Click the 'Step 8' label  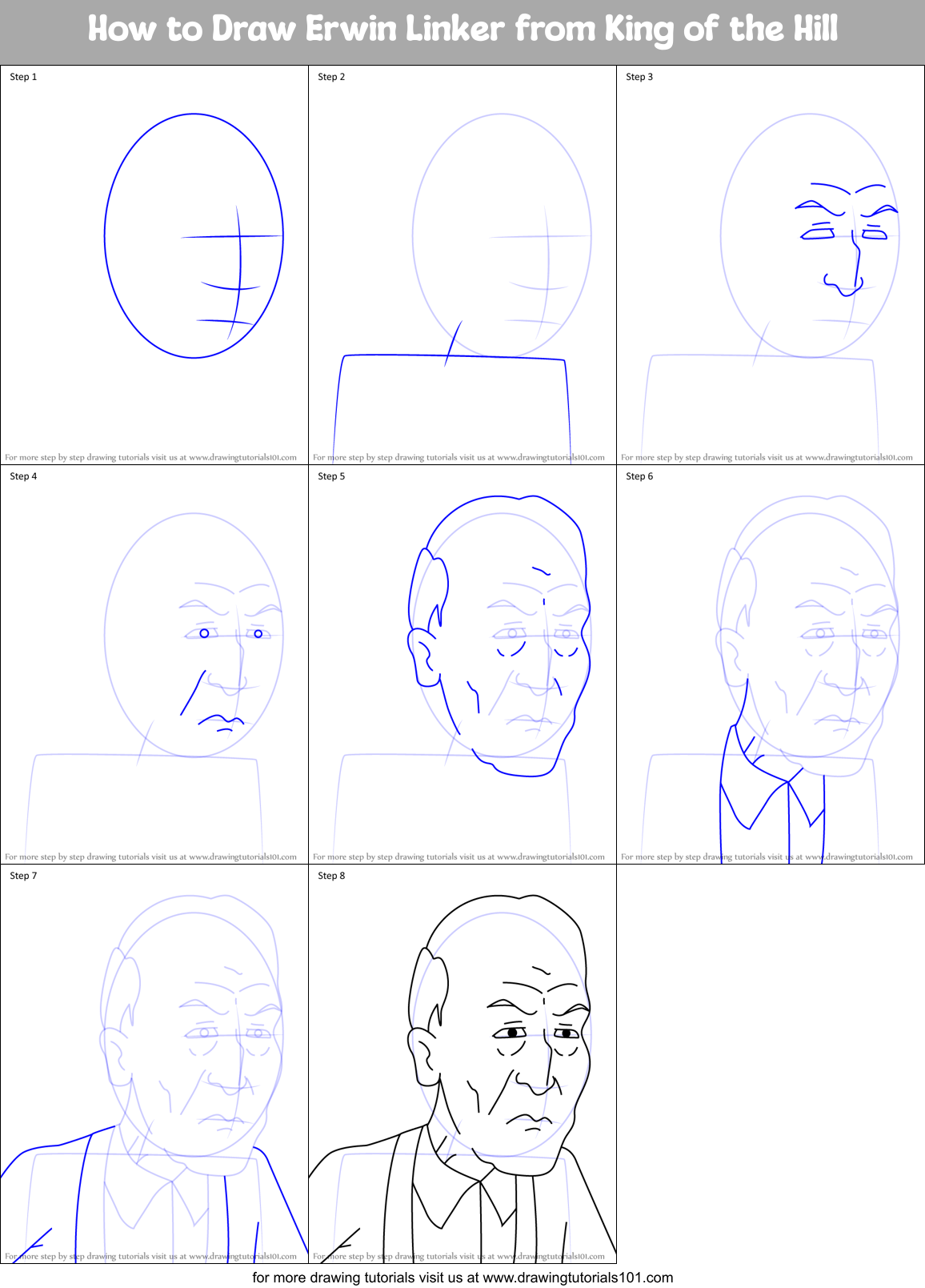331,876
